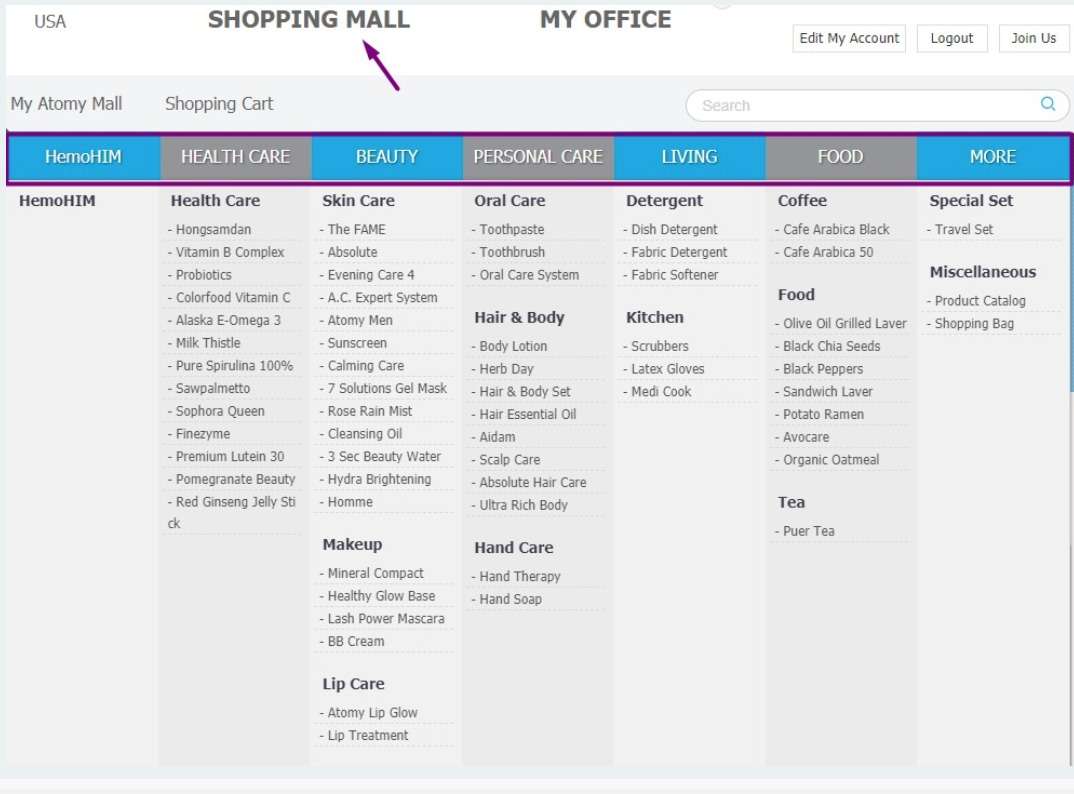1074x794 pixels.
Task: Open the Body Lotion link
Action: pos(513,346)
